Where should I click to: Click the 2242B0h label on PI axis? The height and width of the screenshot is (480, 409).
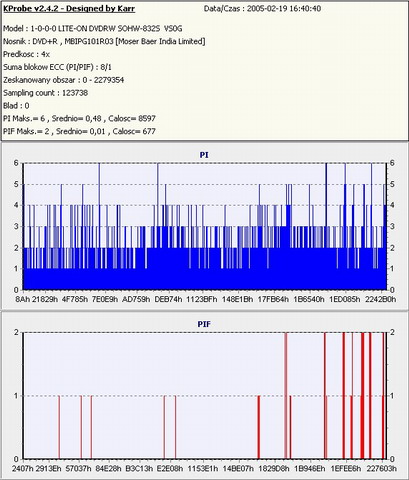[381, 299]
